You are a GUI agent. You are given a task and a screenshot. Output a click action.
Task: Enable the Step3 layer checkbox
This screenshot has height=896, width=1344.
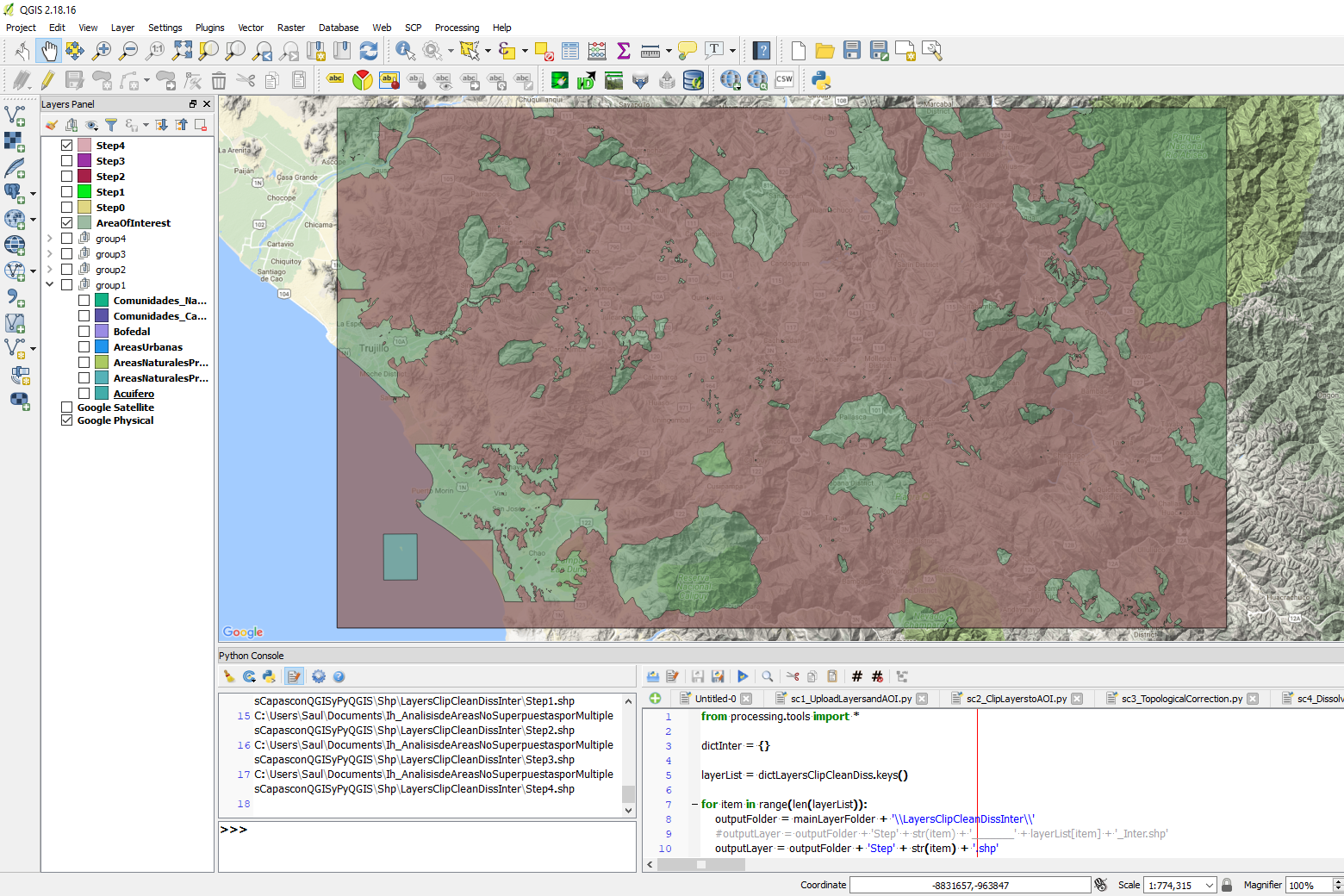[x=67, y=161]
